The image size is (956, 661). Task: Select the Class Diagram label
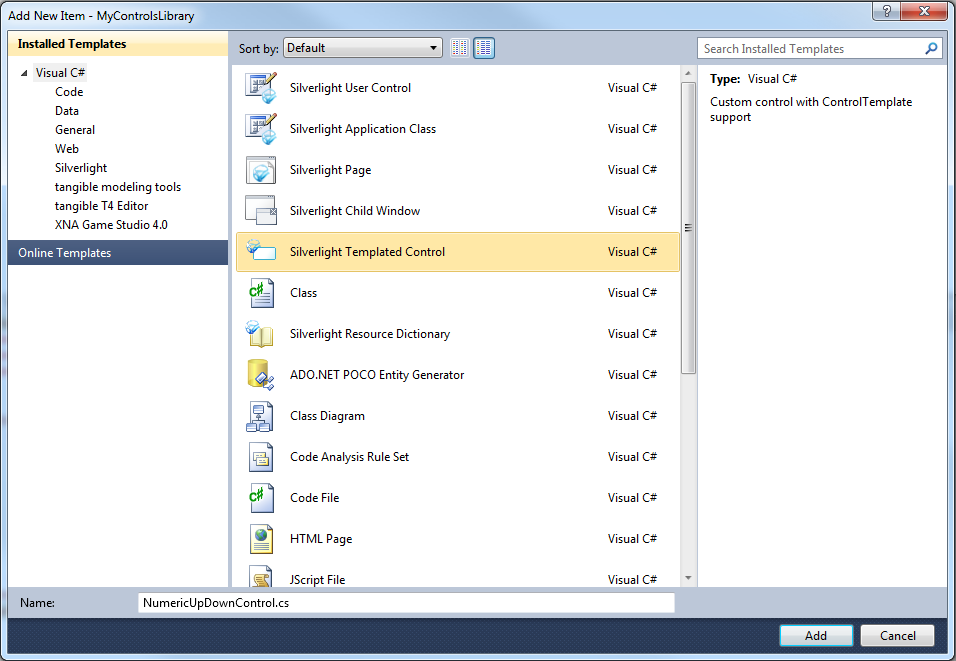(327, 416)
